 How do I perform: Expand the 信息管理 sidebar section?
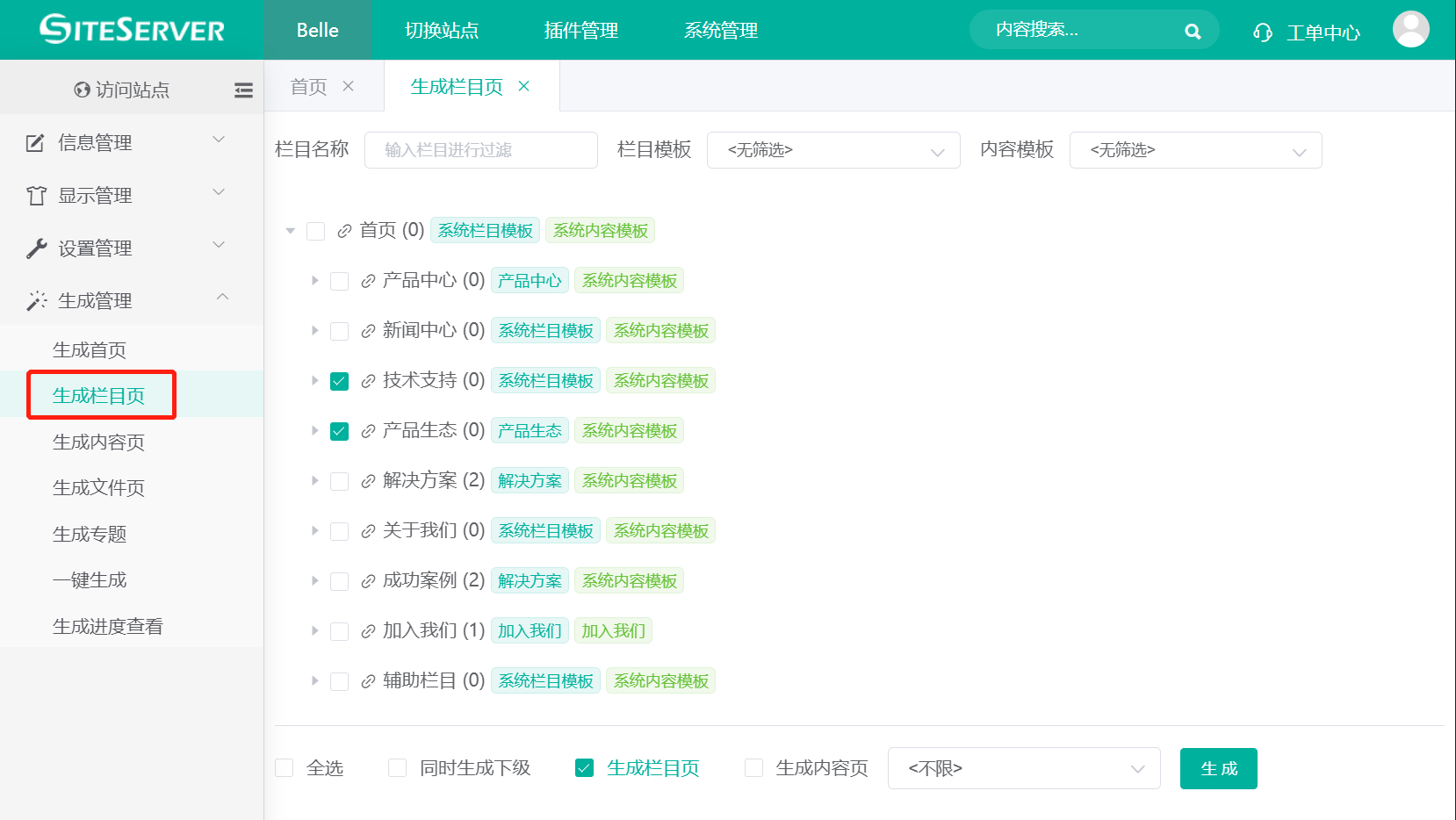click(x=127, y=142)
